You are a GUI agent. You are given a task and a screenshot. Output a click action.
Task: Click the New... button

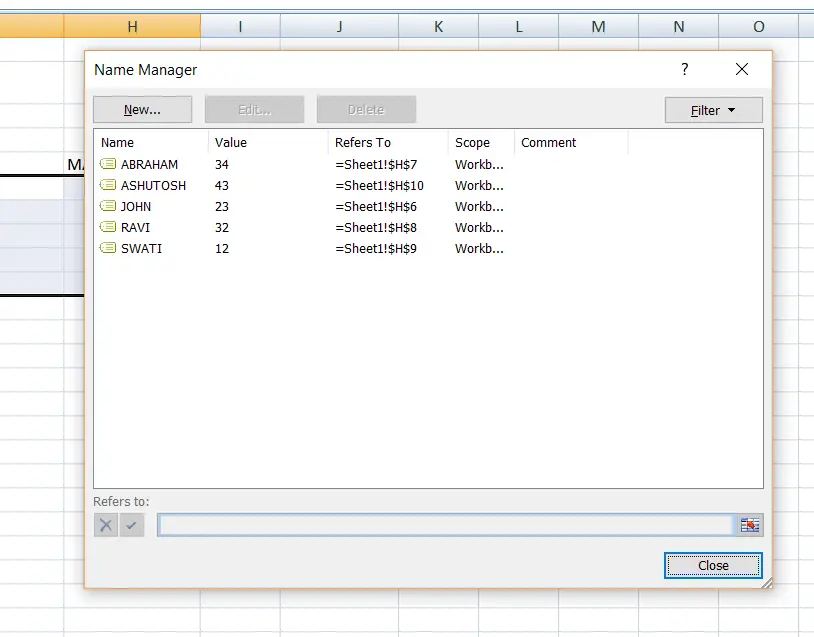point(142,110)
